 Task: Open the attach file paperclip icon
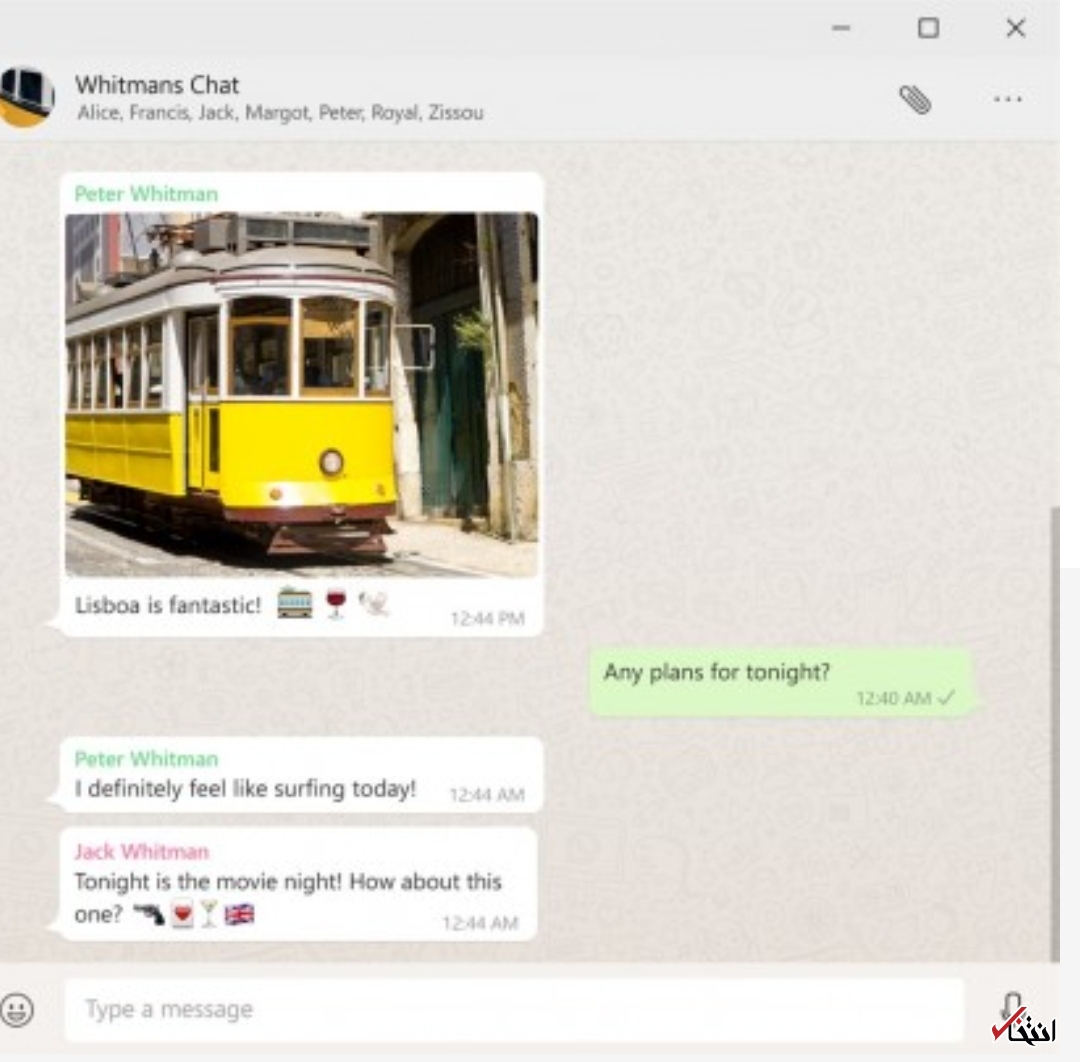coord(914,99)
